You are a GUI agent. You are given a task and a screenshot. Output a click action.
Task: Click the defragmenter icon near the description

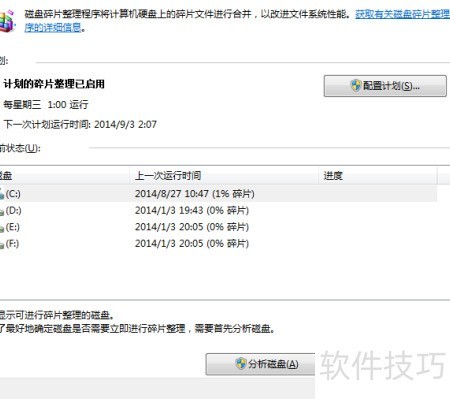[7, 21]
